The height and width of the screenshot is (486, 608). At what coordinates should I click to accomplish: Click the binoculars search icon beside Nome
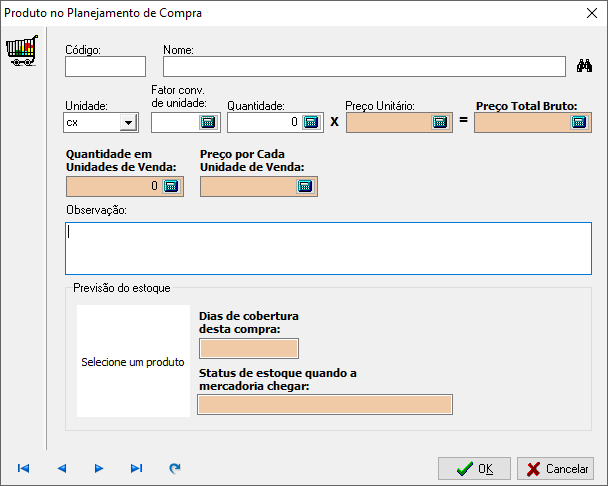click(x=584, y=66)
